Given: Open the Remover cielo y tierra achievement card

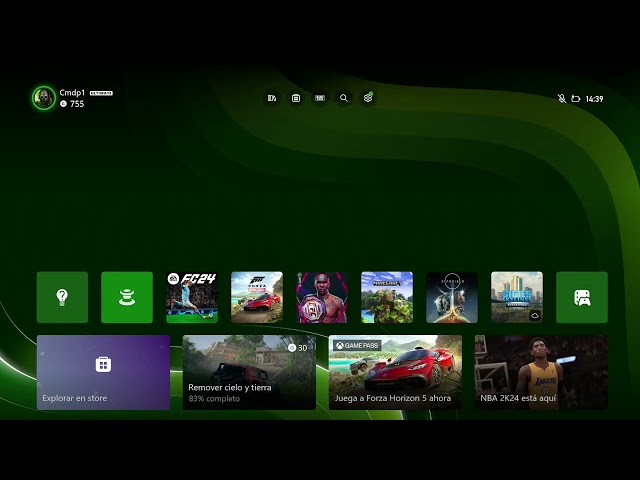Looking at the screenshot, I should (x=249, y=372).
